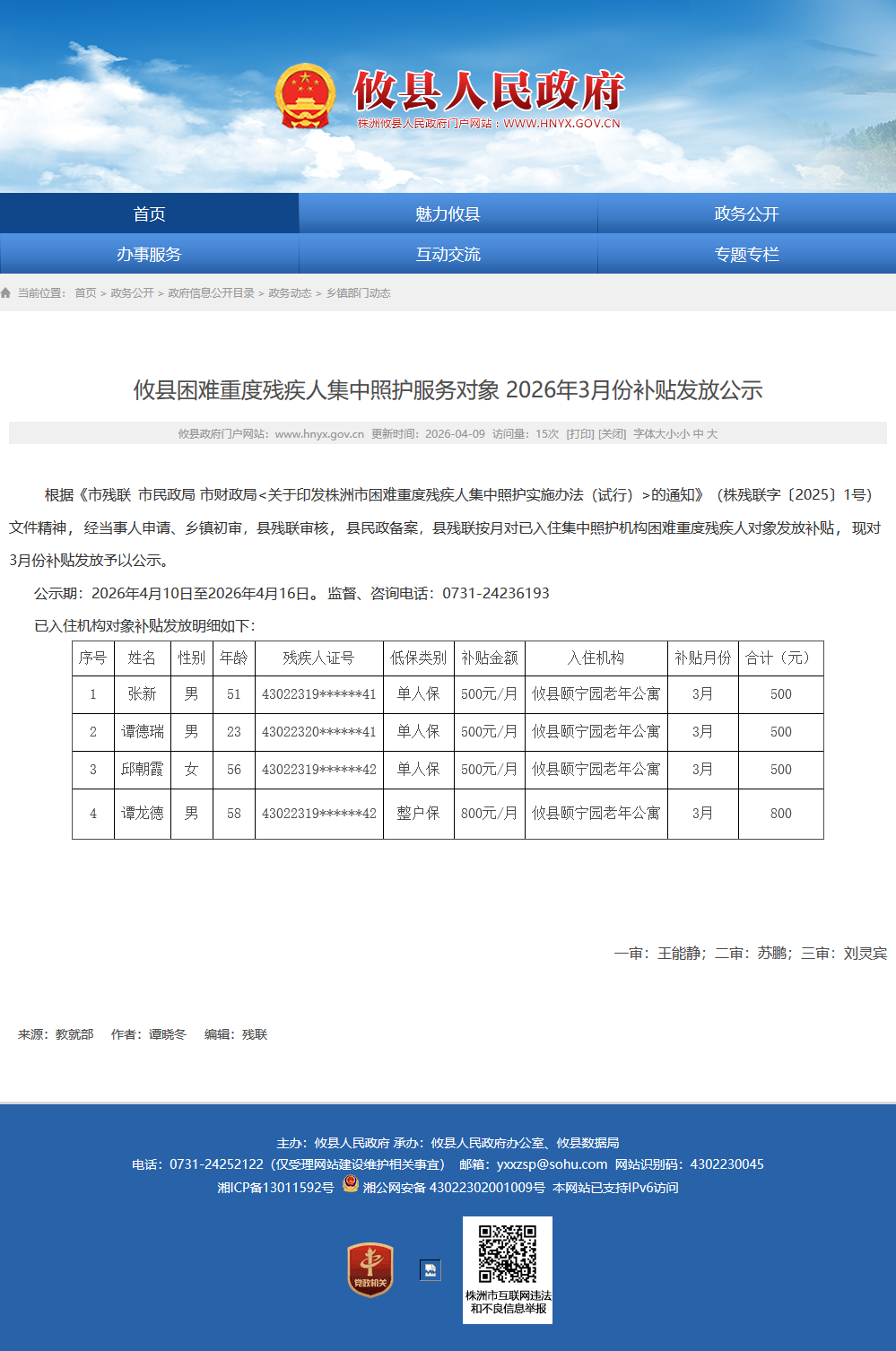Click the [打印] print link
This screenshot has width=896, height=1351.
580,434
